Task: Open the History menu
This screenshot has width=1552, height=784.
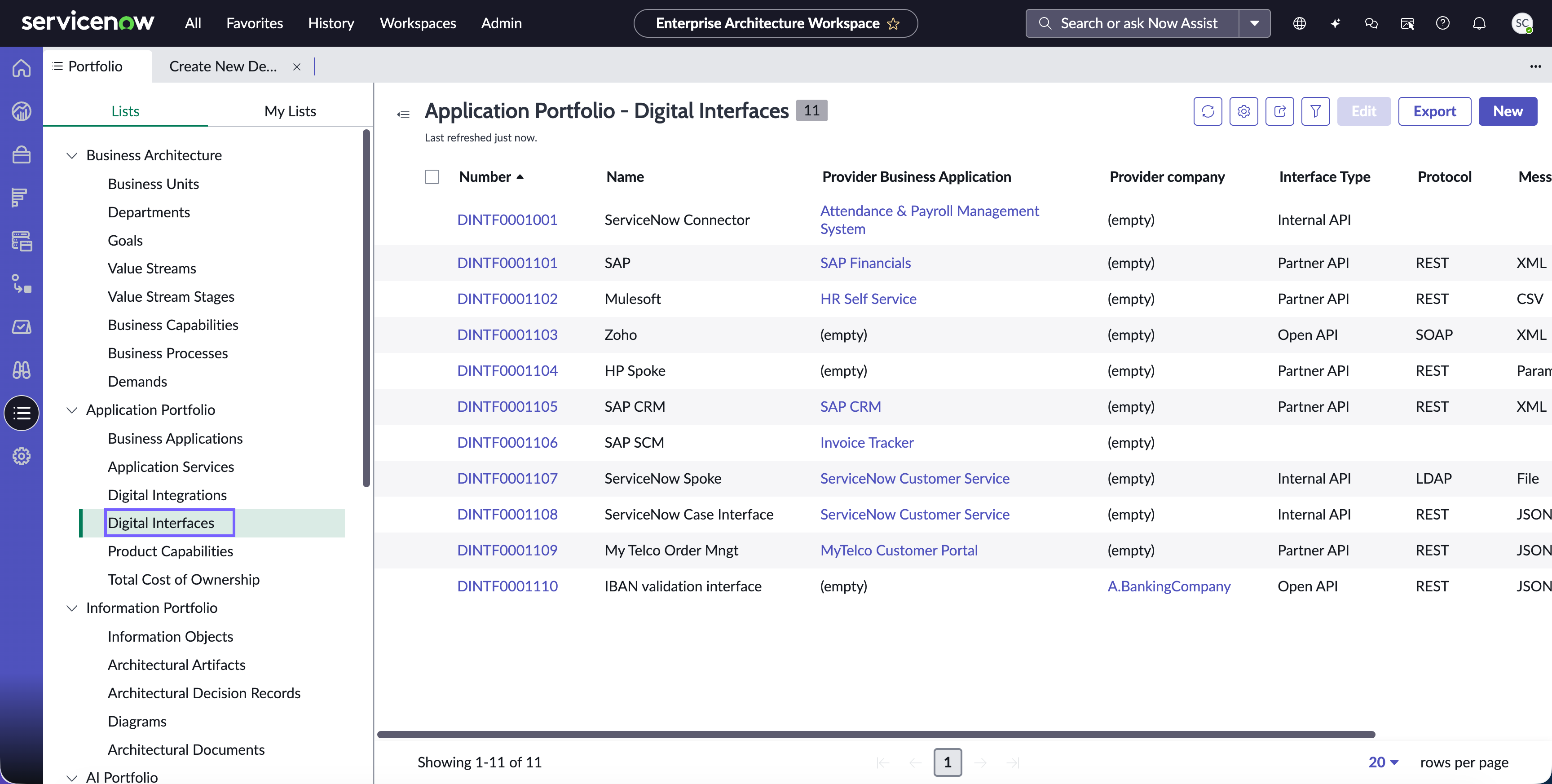Action: [x=331, y=23]
